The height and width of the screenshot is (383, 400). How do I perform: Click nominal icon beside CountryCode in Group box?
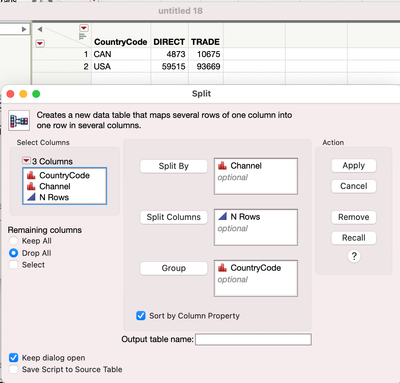pos(222,267)
